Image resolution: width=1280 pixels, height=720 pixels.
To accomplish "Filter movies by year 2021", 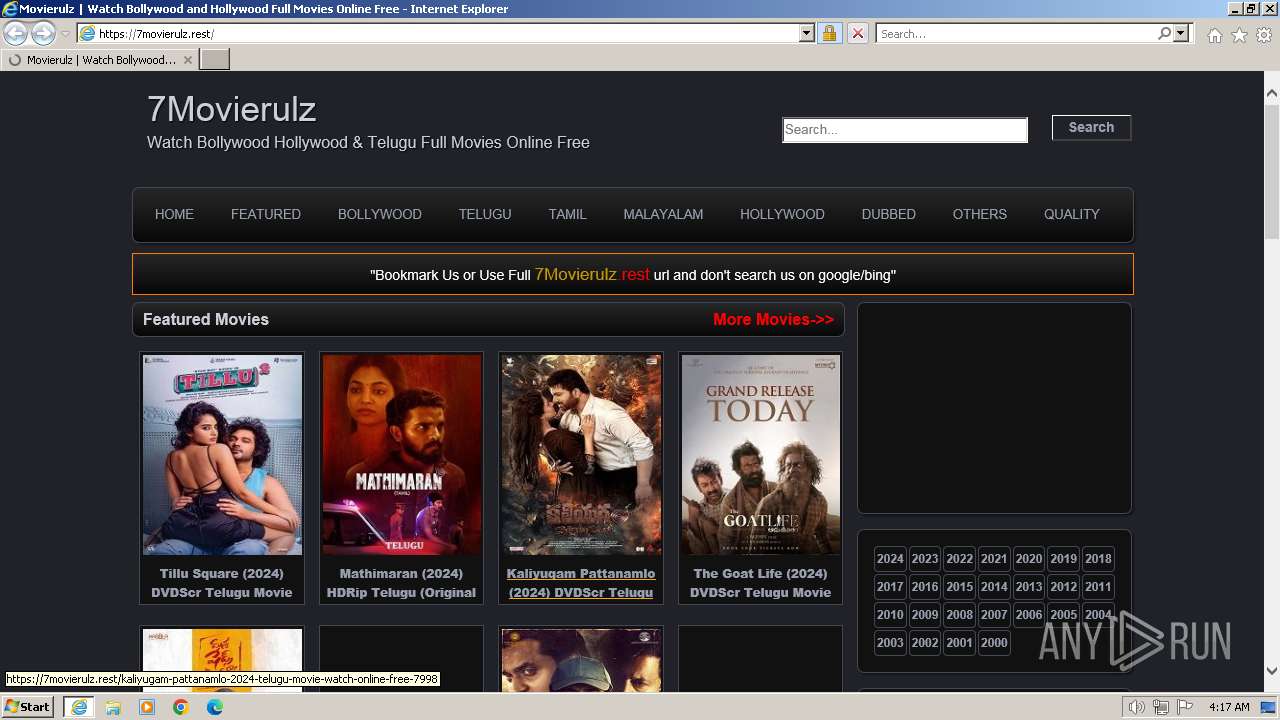I will (x=994, y=559).
